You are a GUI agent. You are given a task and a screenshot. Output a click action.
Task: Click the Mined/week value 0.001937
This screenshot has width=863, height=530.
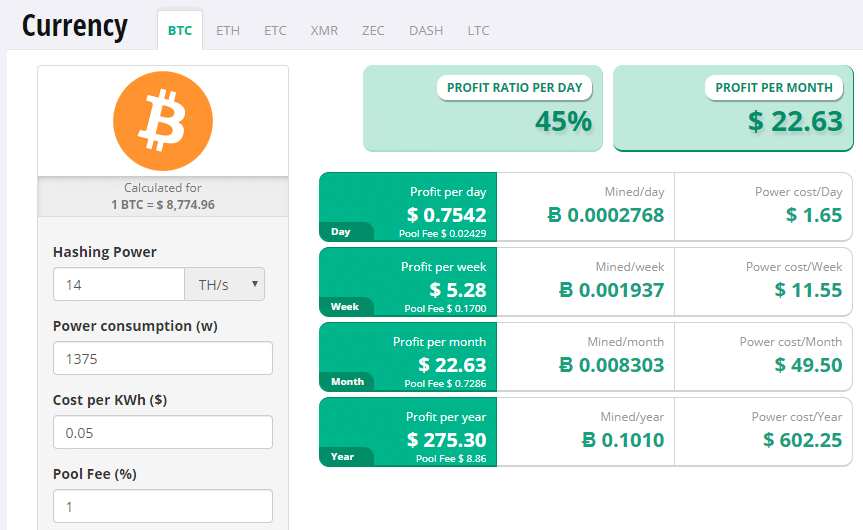pos(621,290)
